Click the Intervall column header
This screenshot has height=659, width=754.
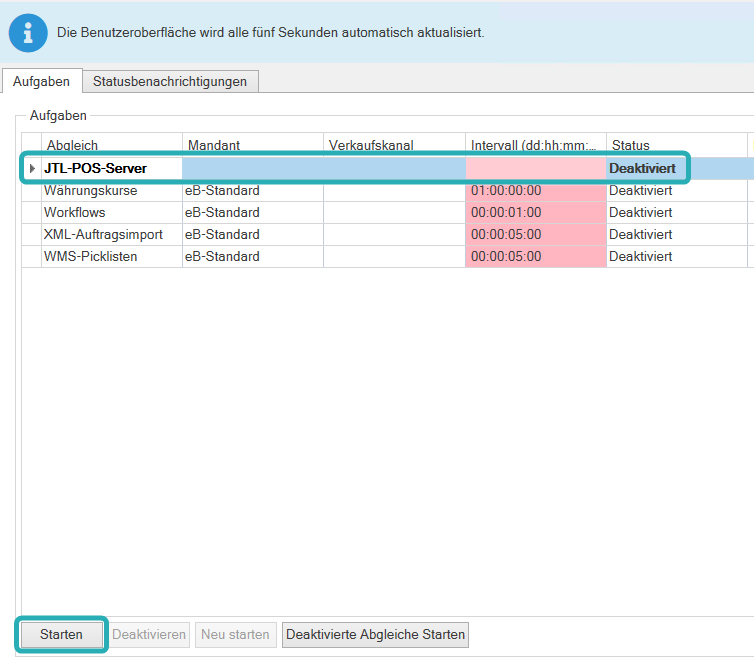point(536,145)
